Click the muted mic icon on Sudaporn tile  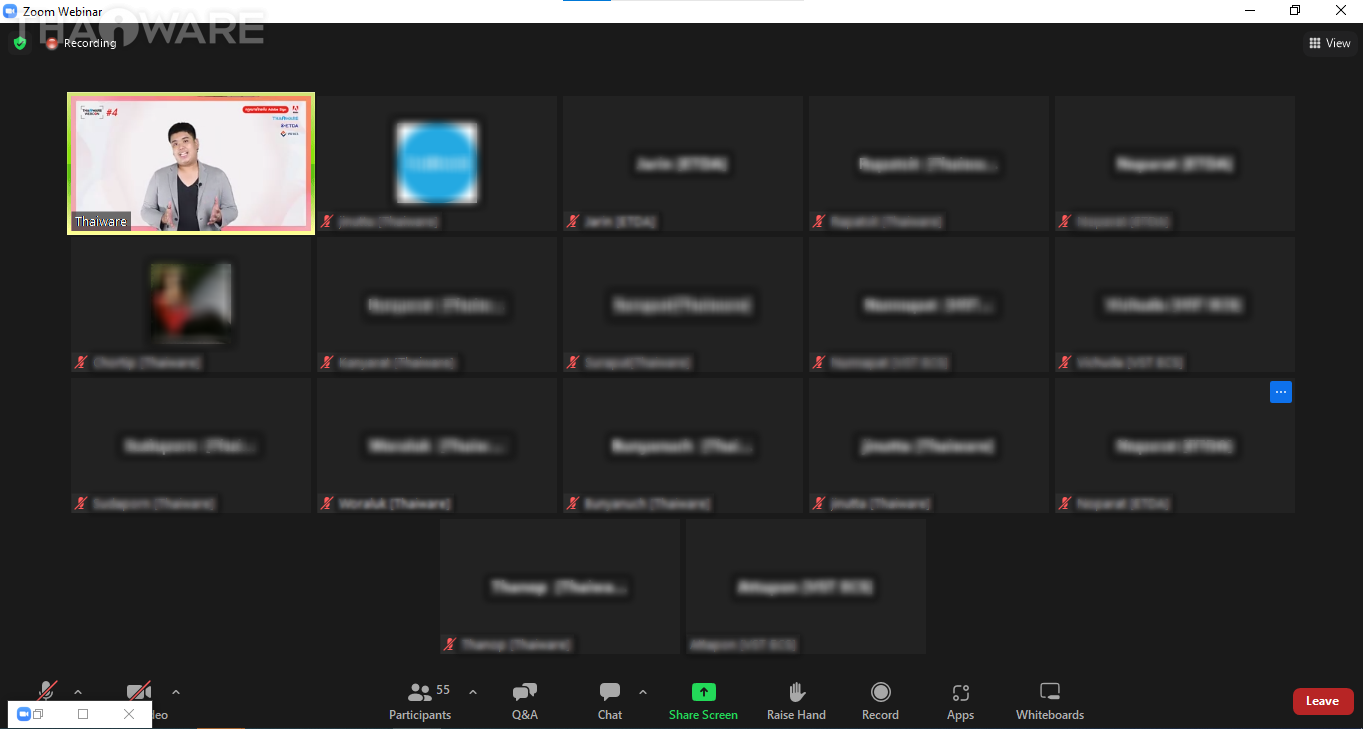coord(81,503)
